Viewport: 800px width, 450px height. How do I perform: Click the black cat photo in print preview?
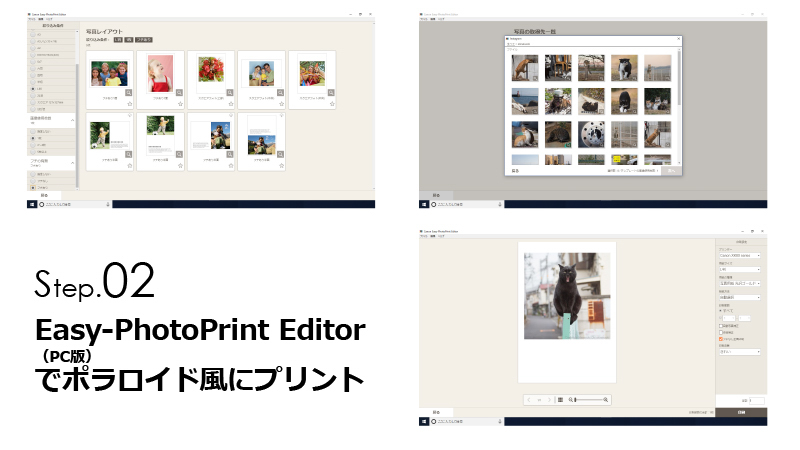pyautogui.click(x=566, y=296)
